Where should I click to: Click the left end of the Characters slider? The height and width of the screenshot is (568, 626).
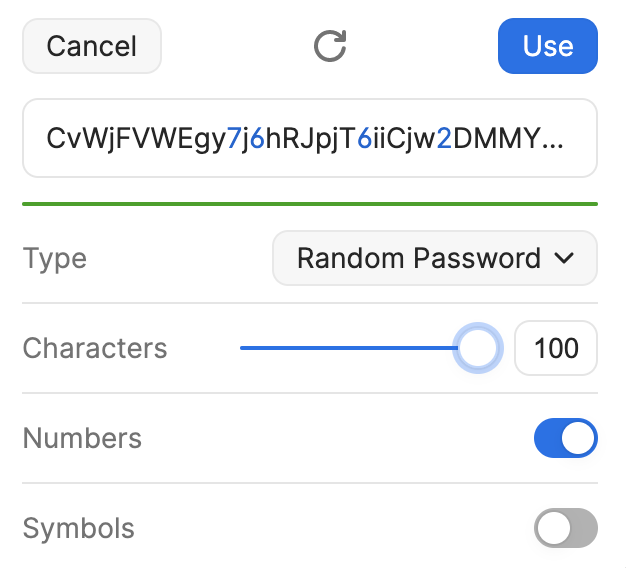coord(243,348)
